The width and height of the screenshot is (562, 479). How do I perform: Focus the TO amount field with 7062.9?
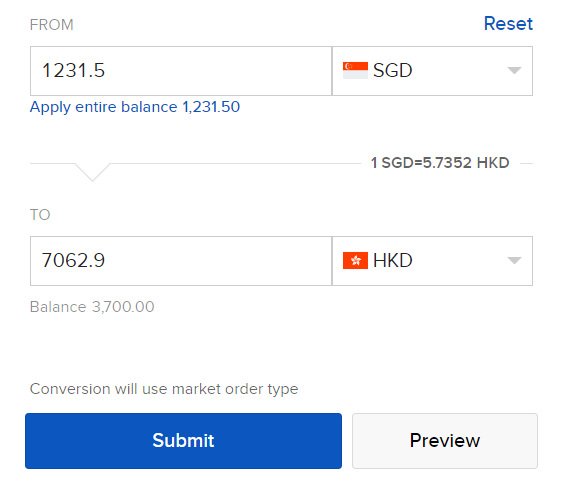181,261
